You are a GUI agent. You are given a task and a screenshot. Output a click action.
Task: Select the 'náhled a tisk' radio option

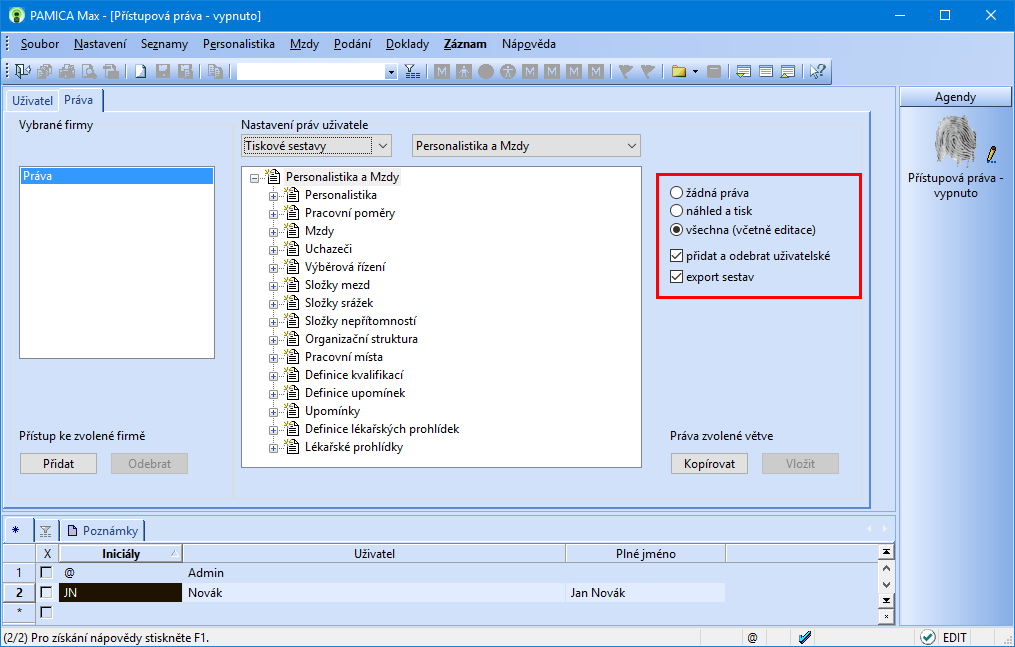[x=676, y=211]
